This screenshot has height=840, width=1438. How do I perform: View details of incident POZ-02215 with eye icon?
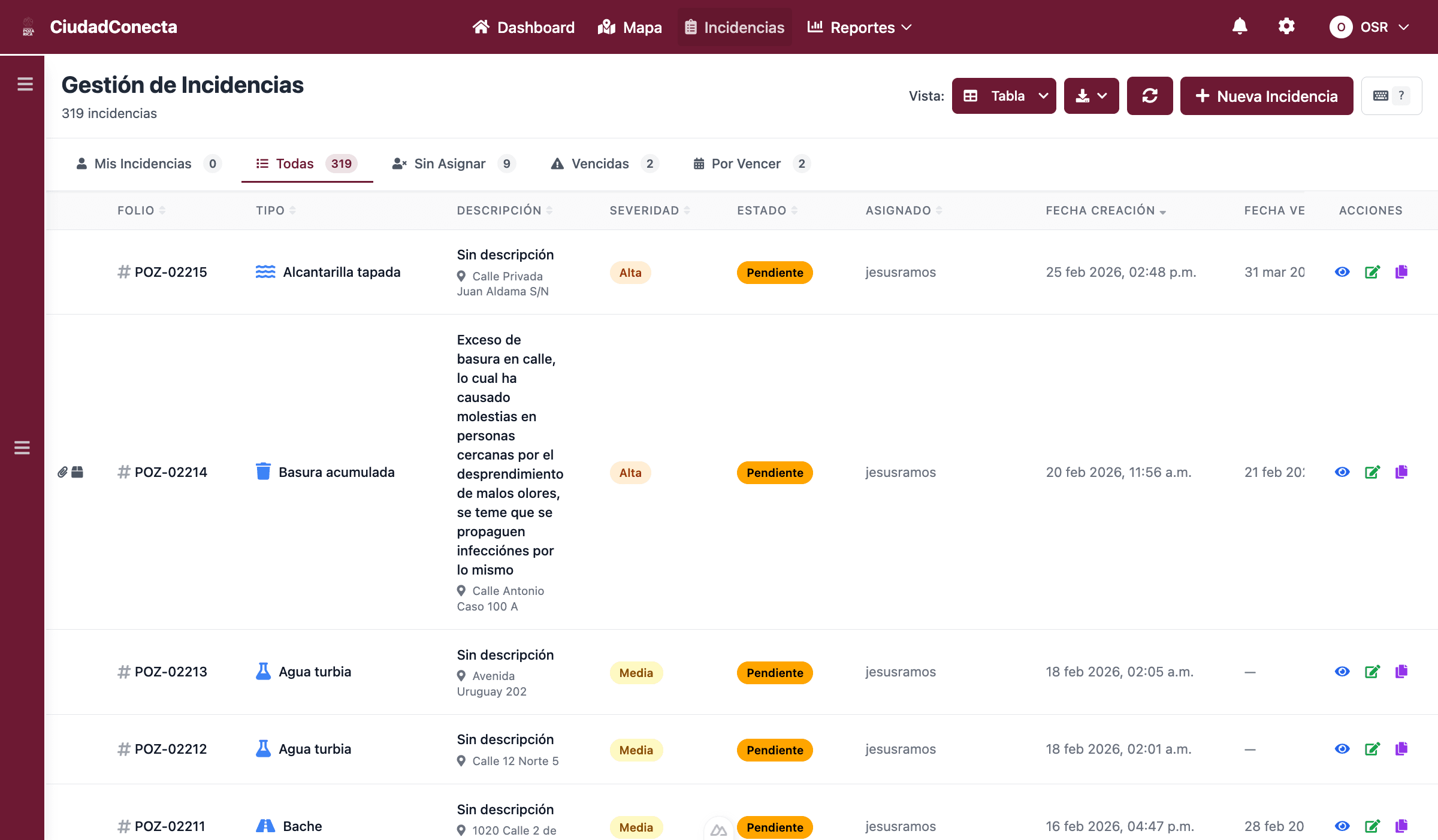click(x=1342, y=272)
